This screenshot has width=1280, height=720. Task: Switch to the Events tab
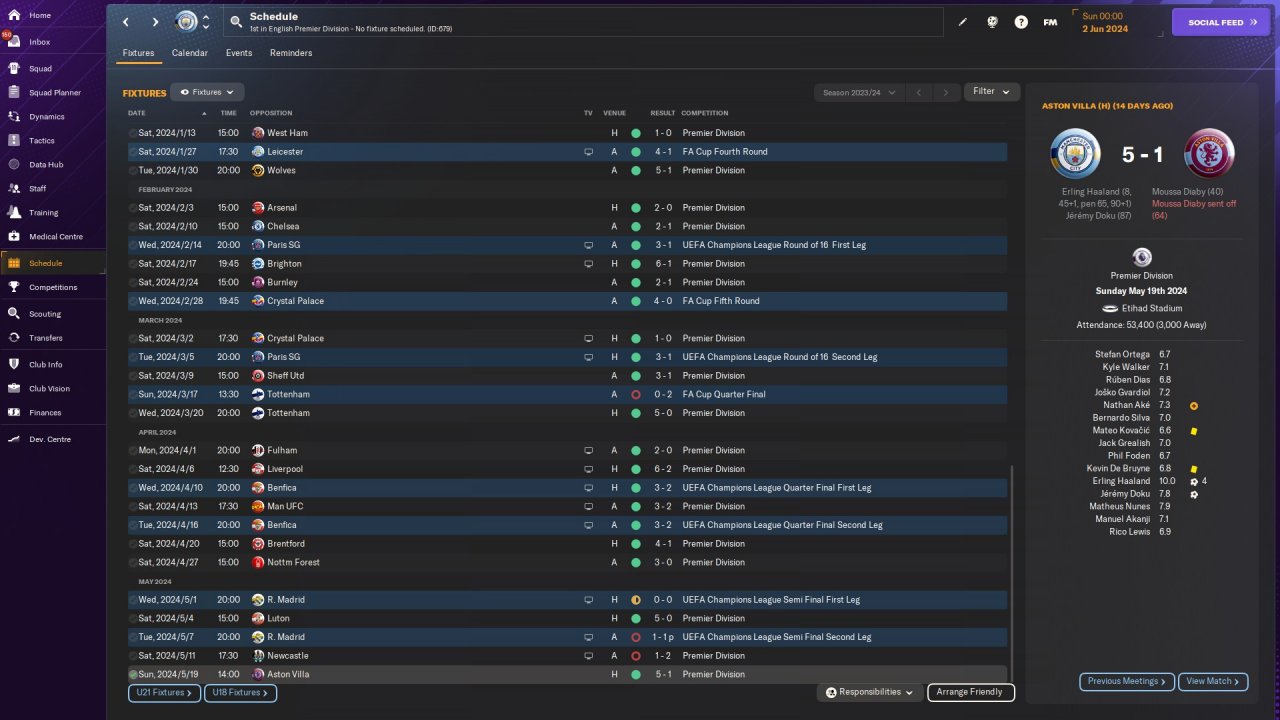click(x=239, y=53)
